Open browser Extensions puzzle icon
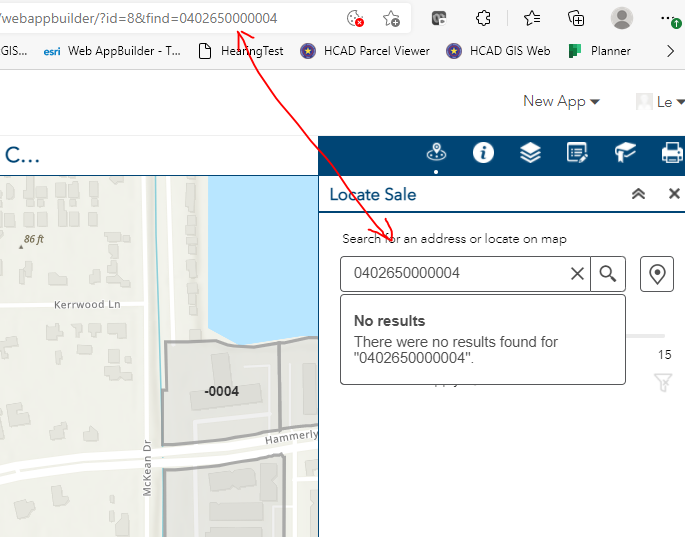Image resolution: width=685 pixels, height=537 pixels. click(x=483, y=18)
